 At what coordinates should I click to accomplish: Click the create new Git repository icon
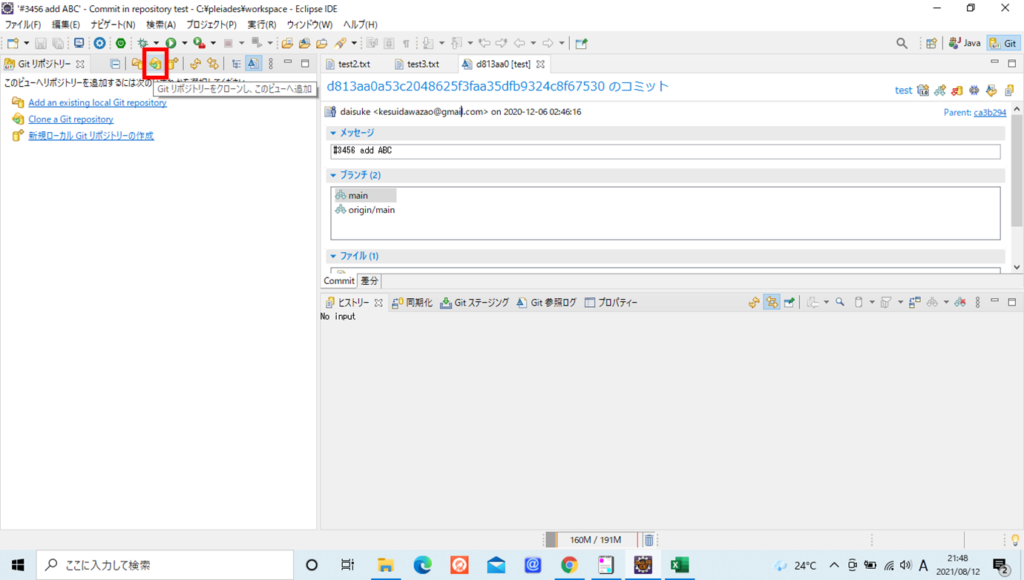tap(173, 63)
